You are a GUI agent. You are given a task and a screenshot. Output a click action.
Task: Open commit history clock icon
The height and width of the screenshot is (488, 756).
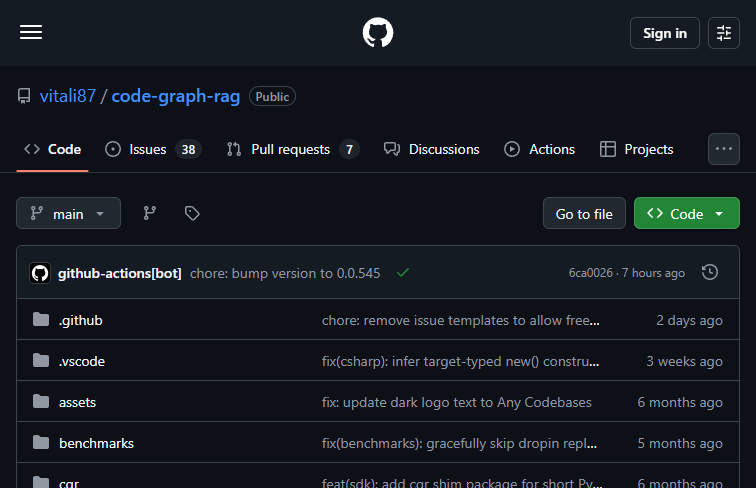710,272
